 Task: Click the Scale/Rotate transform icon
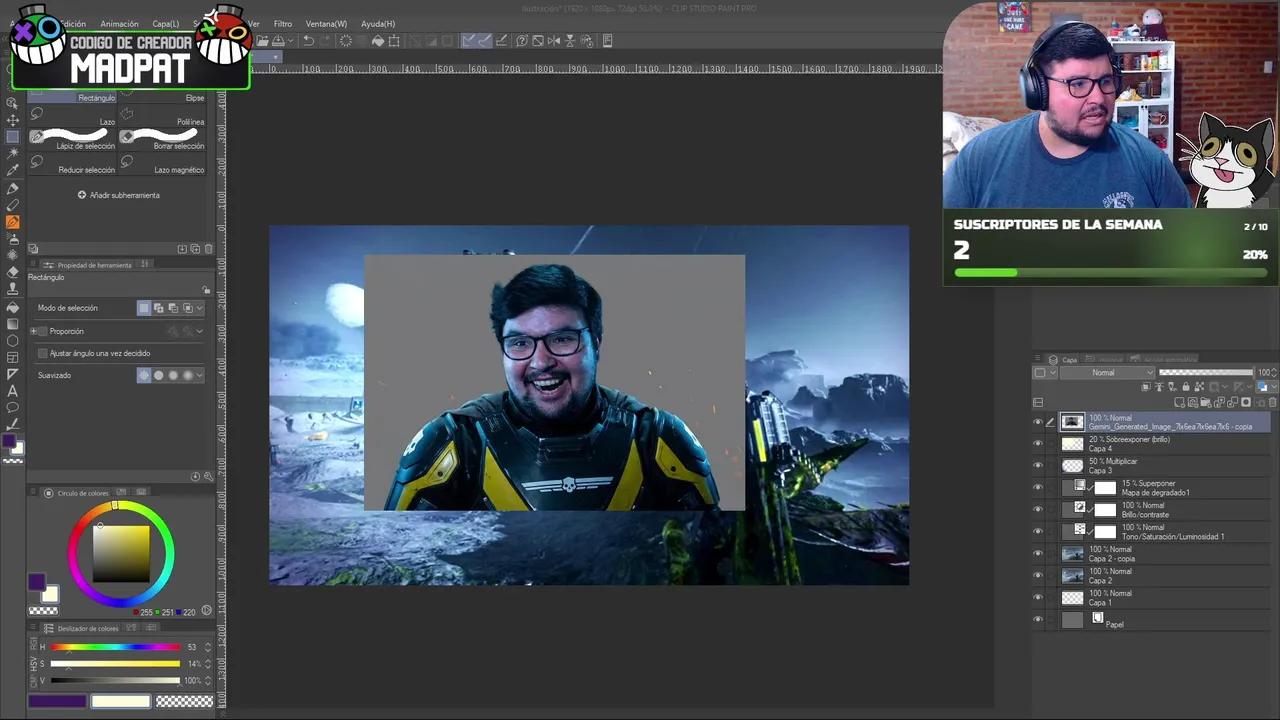click(394, 41)
